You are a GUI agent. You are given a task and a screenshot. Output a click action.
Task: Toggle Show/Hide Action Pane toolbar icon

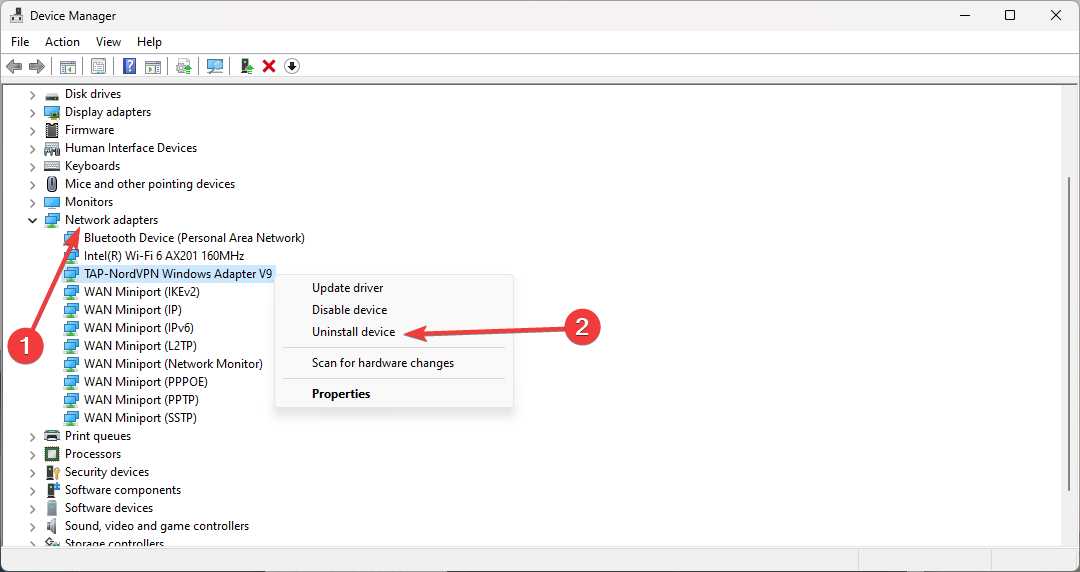pyautogui.click(x=153, y=66)
